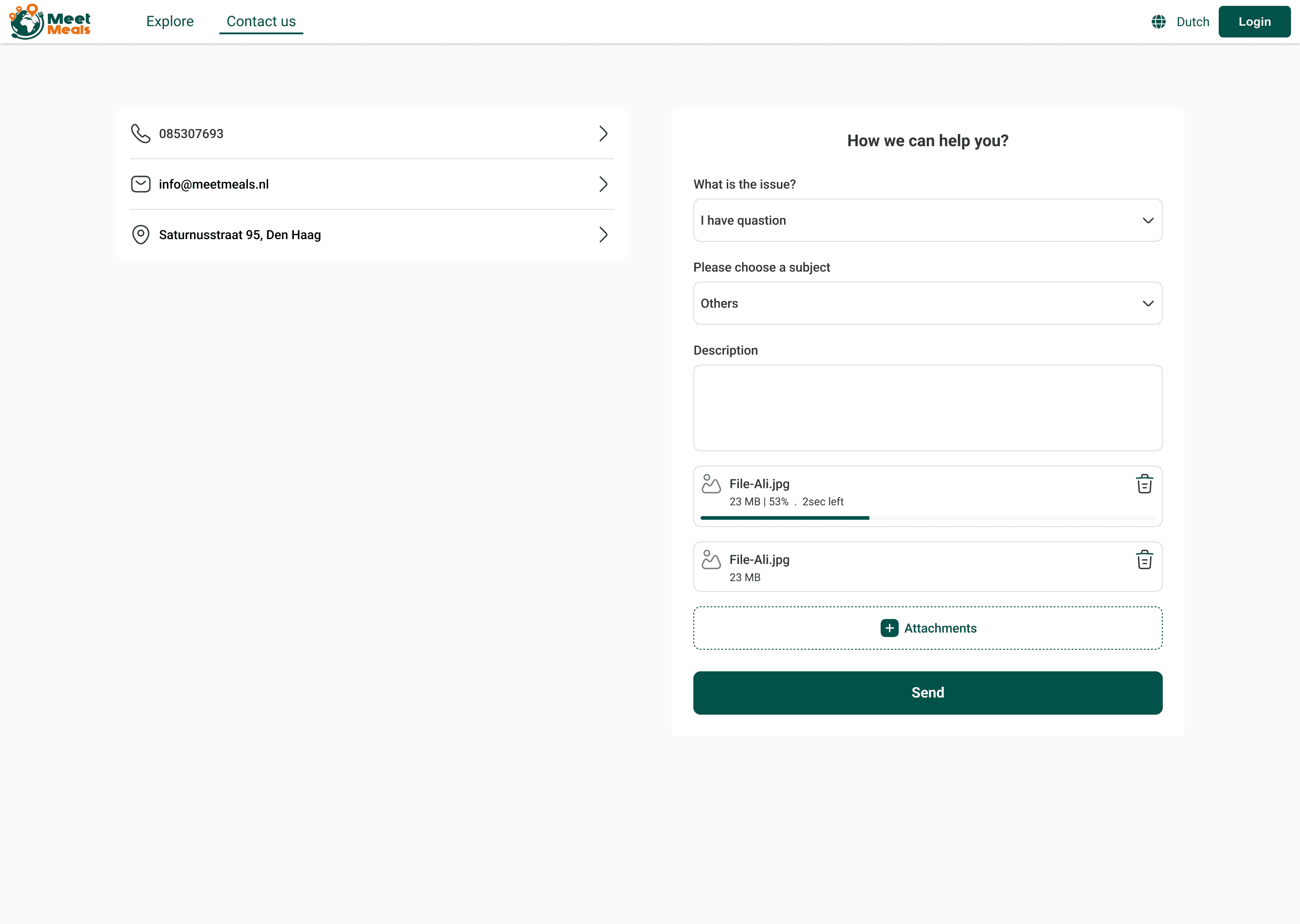Click the globe language icon
1300x924 pixels.
click(x=1158, y=22)
